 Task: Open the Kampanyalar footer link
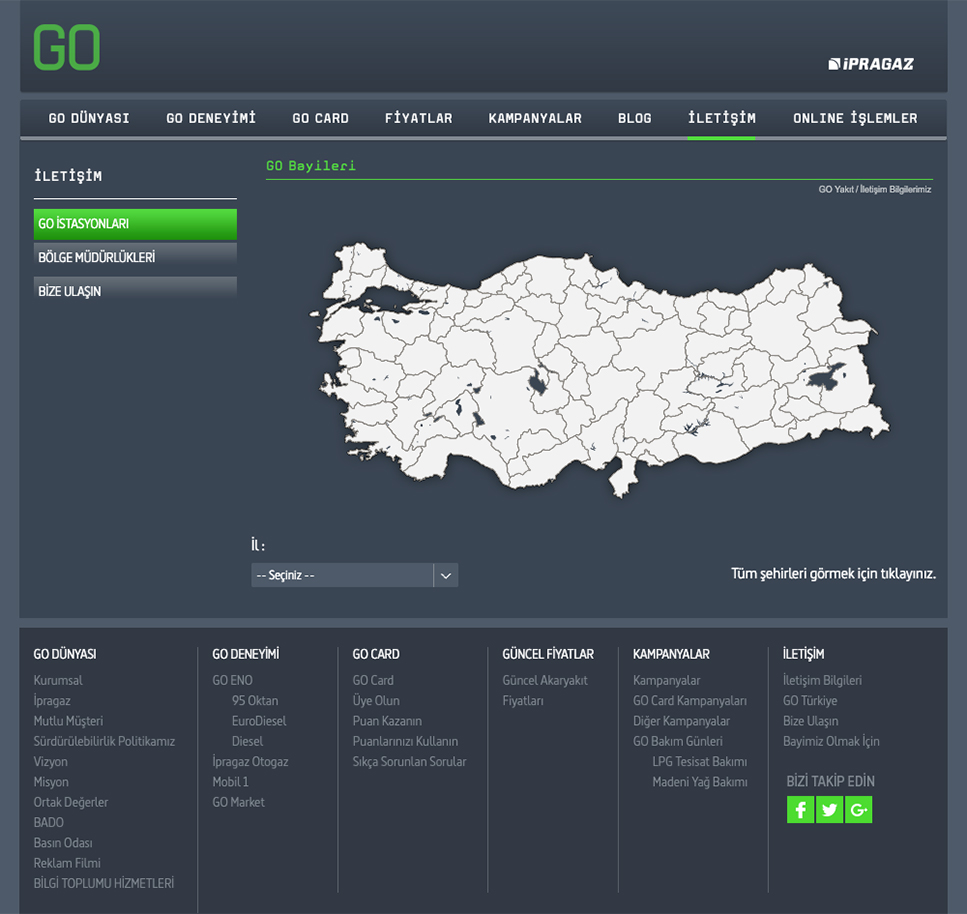point(667,680)
